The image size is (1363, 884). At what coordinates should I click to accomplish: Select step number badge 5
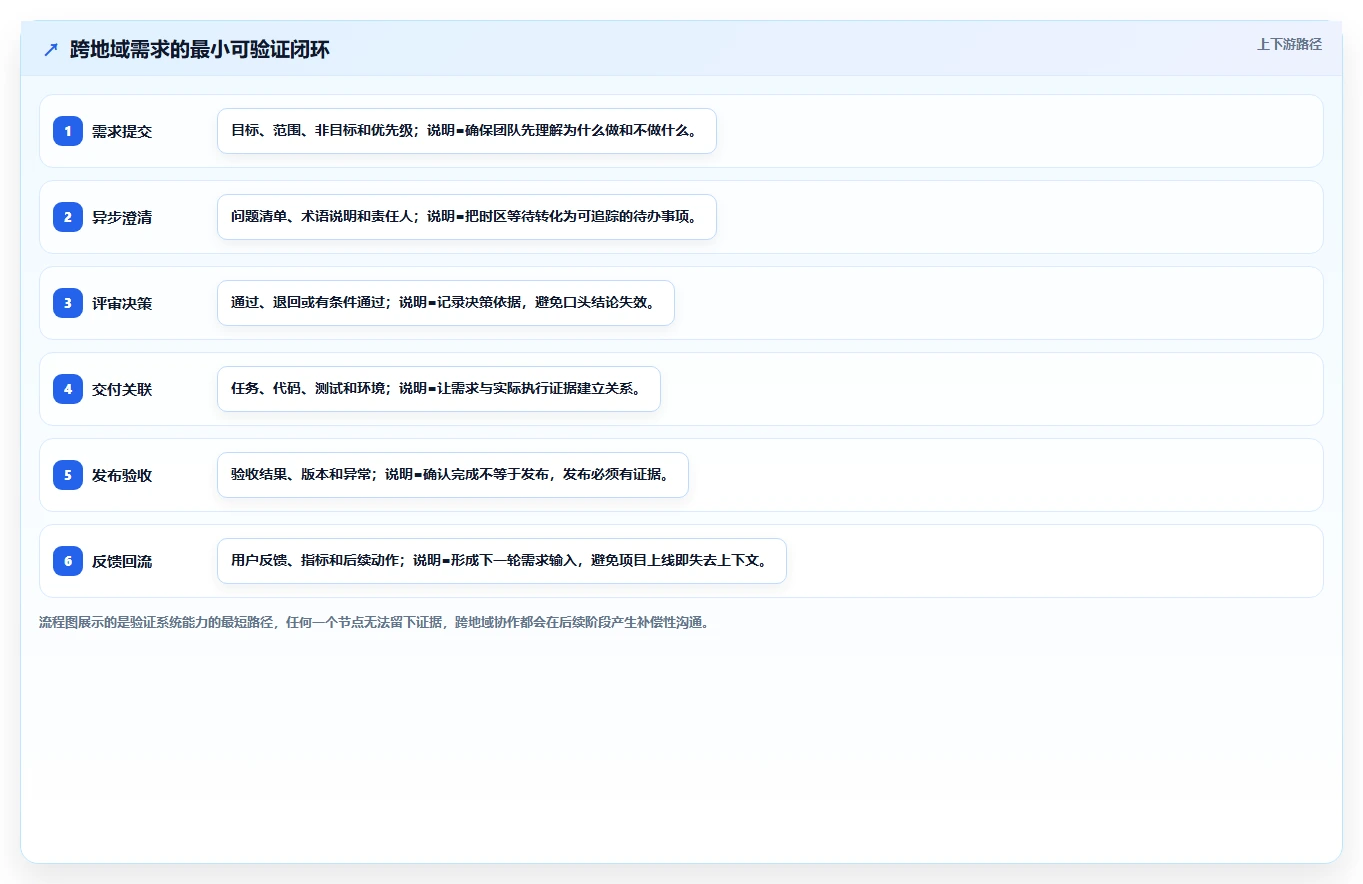point(68,475)
